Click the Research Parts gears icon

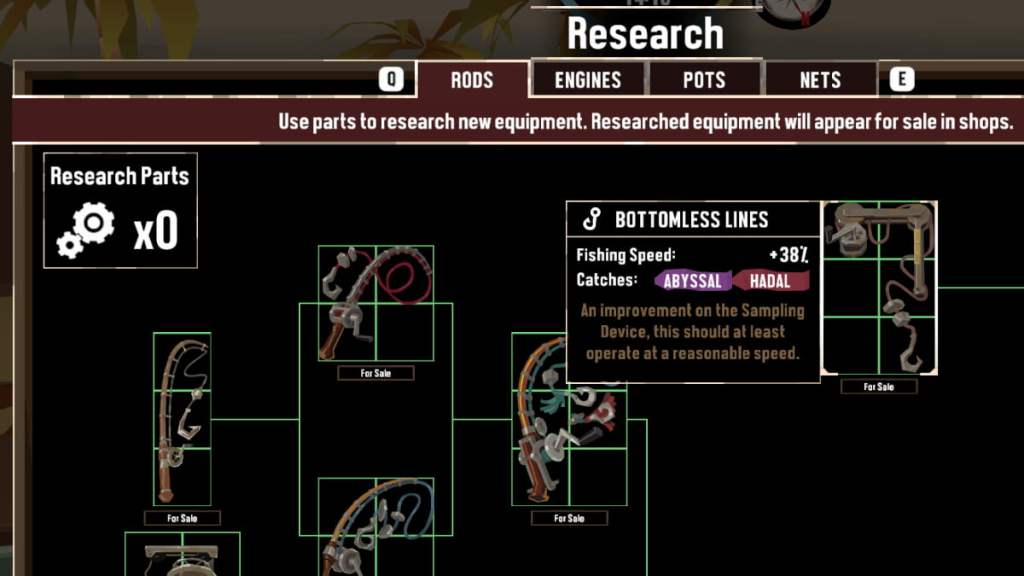coord(86,230)
